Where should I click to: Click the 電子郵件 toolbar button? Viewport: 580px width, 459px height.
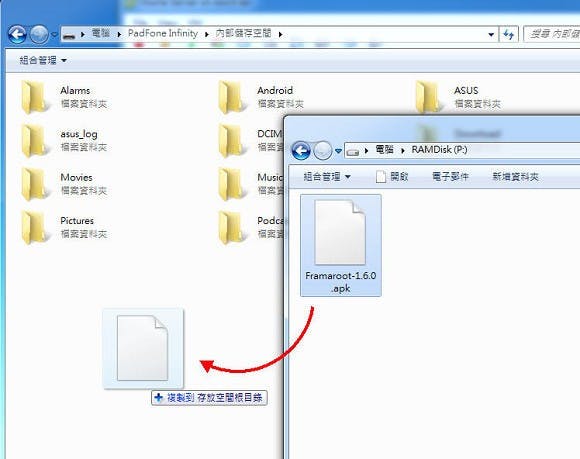point(450,177)
